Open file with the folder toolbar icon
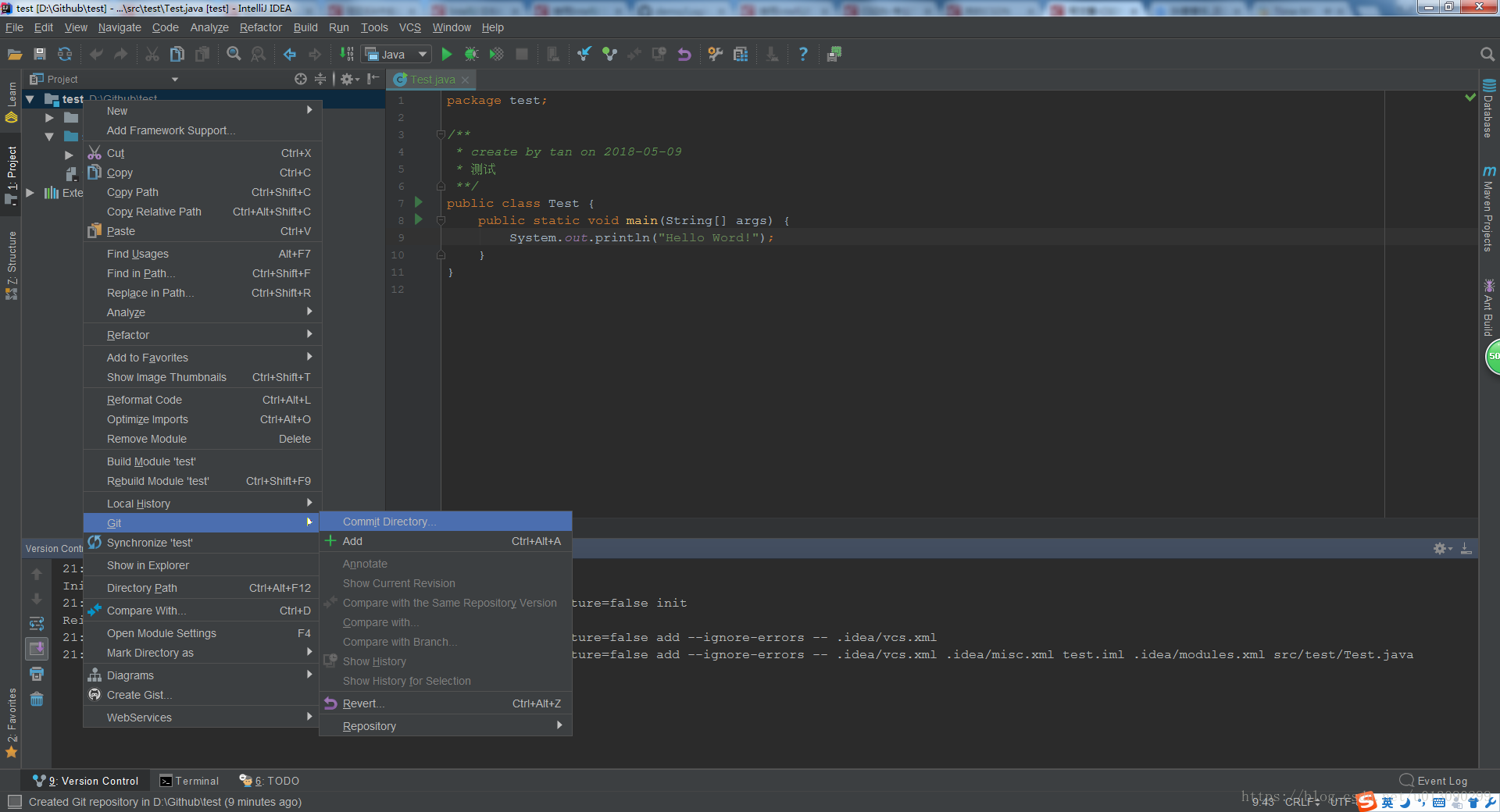1500x812 pixels. (x=15, y=55)
